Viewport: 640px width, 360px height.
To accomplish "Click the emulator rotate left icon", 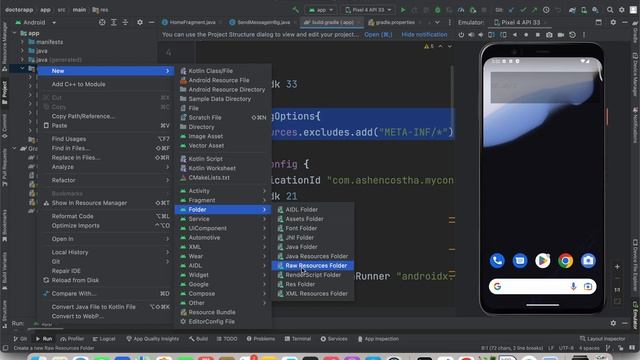I will click(x=491, y=35).
